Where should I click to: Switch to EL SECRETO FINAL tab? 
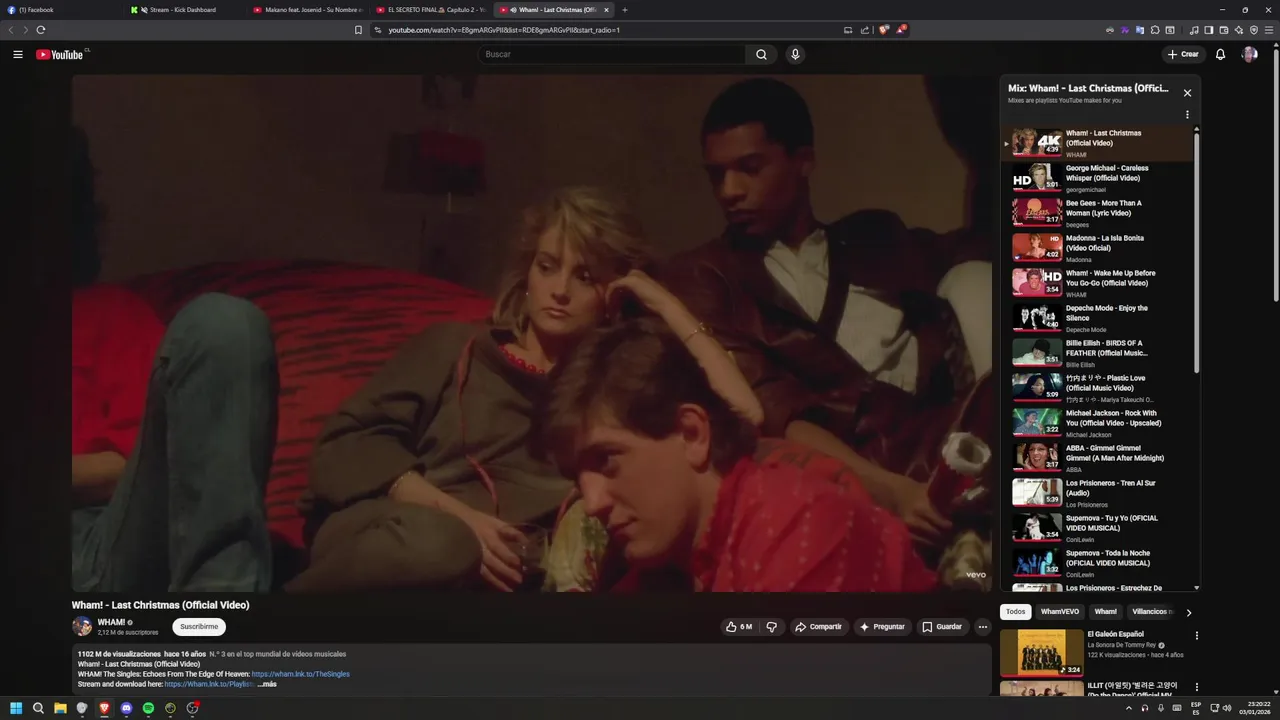431,10
